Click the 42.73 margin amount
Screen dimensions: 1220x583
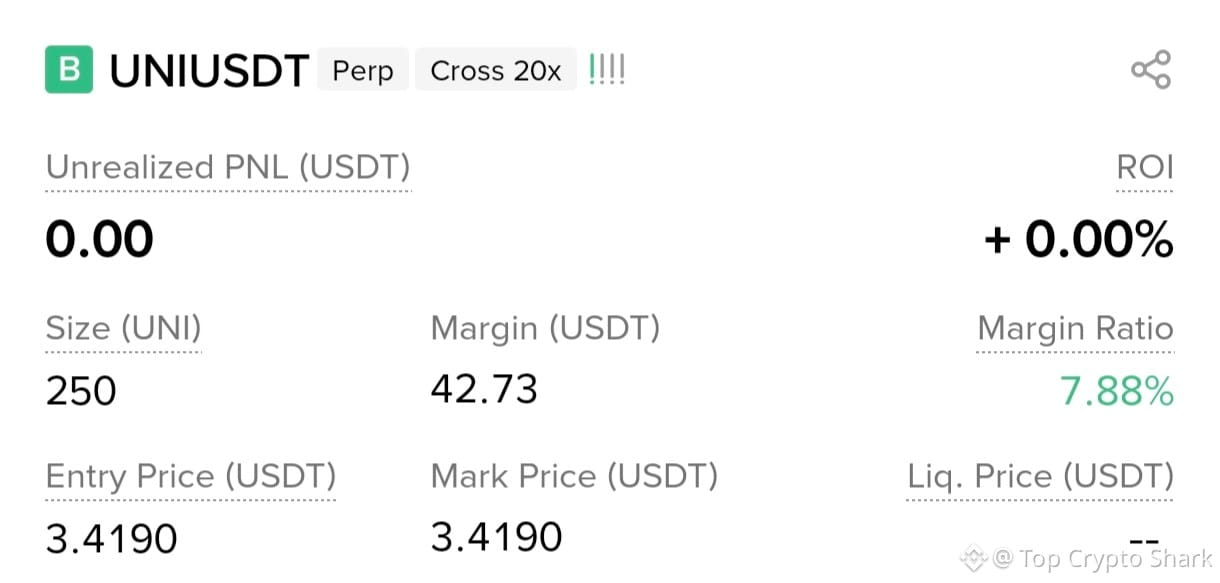[x=484, y=389]
